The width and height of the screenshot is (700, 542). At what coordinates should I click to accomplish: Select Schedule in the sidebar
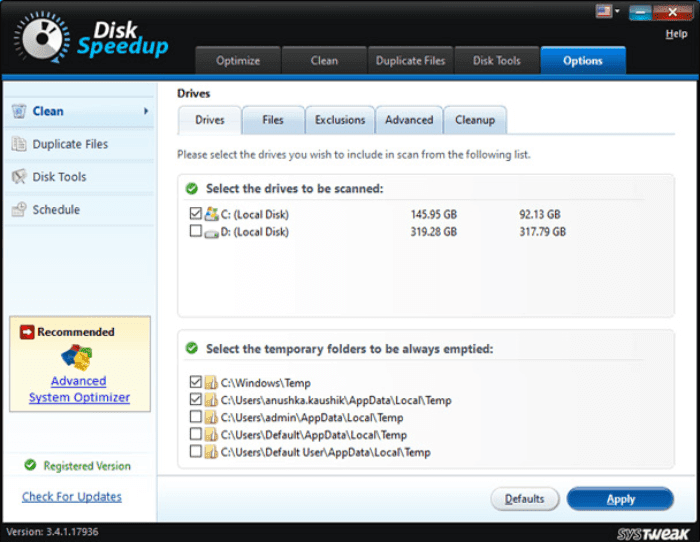[79, 209]
